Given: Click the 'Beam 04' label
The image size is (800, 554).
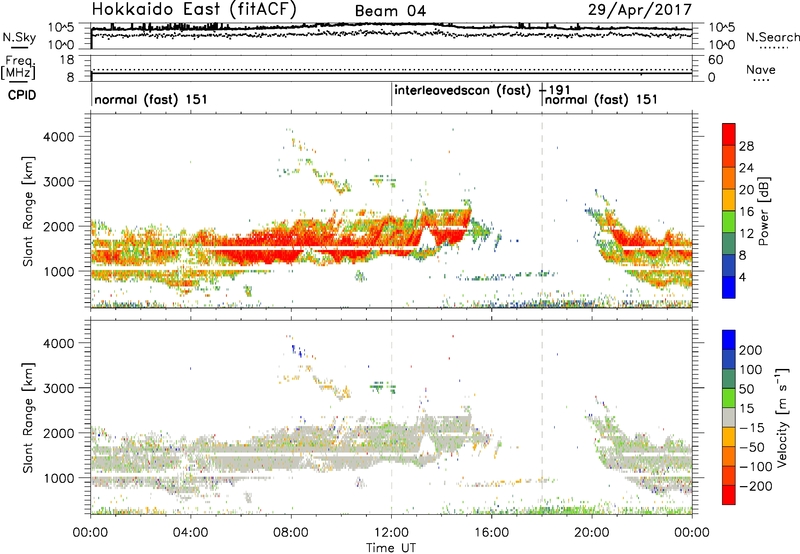Looking at the screenshot, I should click(x=390, y=11).
